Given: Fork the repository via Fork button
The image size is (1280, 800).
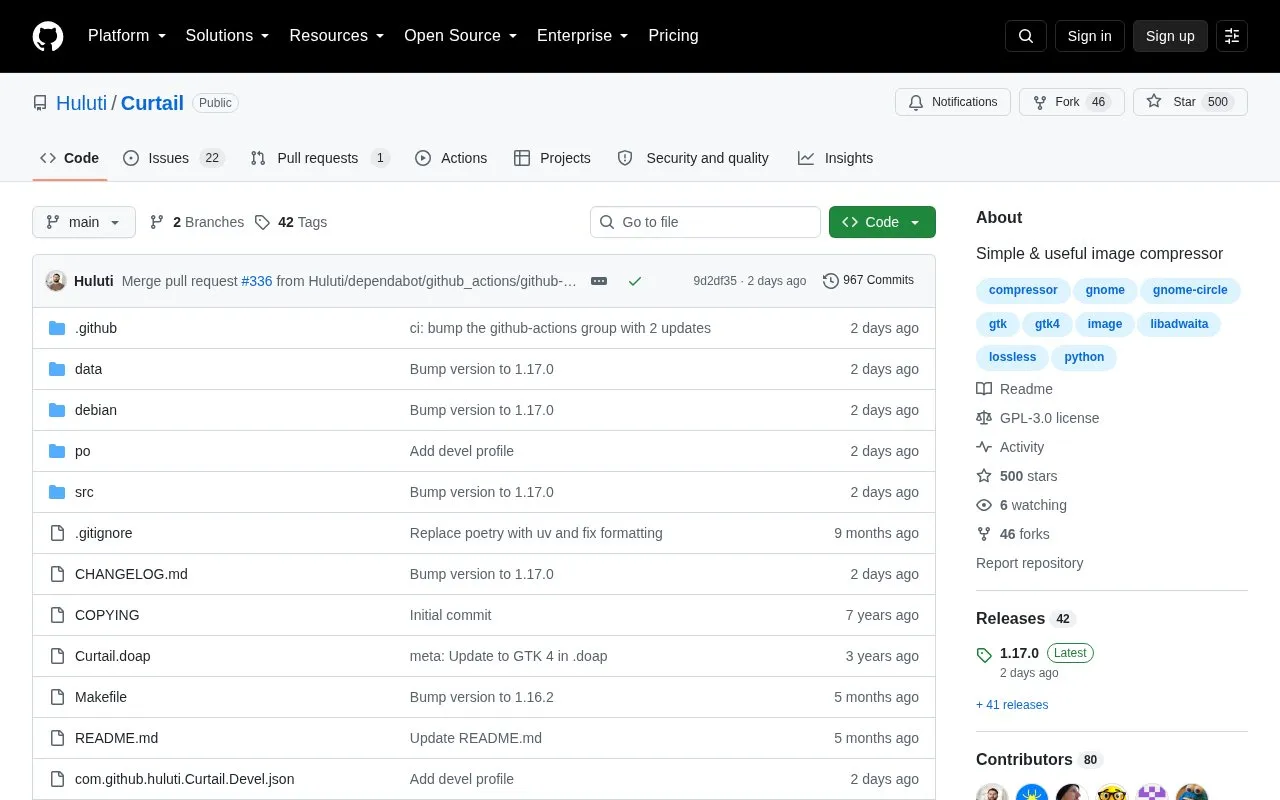Looking at the screenshot, I should coord(1072,102).
